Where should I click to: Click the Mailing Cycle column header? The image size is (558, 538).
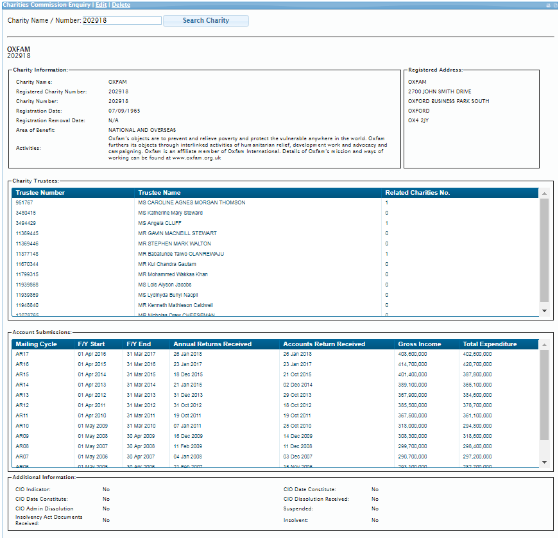click(x=43, y=344)
